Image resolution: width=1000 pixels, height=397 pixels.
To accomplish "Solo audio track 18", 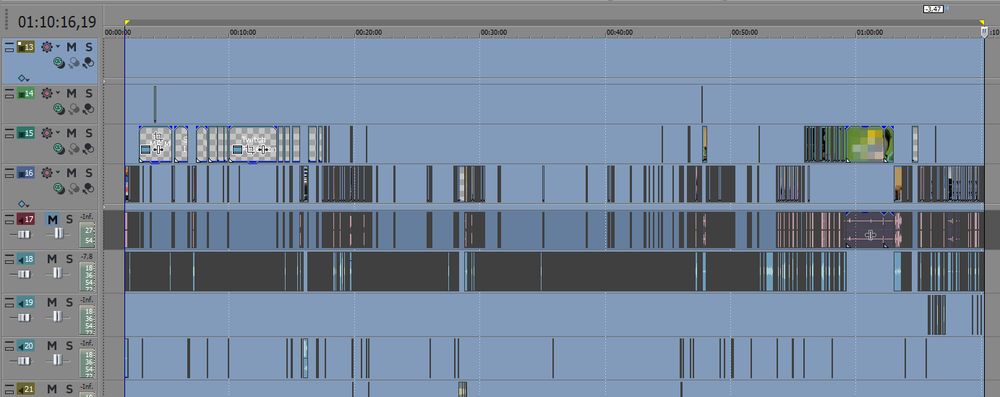I will click(x=69, y=258).
